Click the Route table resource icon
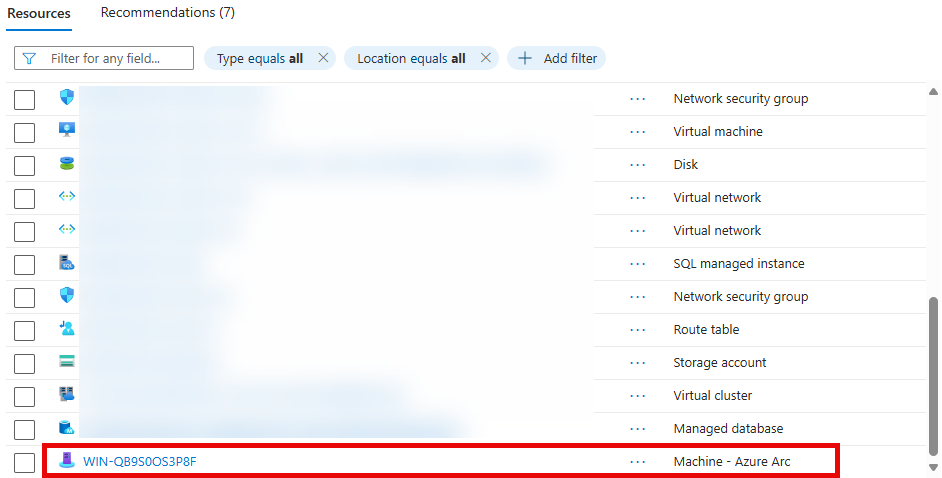The height and width of the screenshot is (478, 942). (x=67, y=329)
